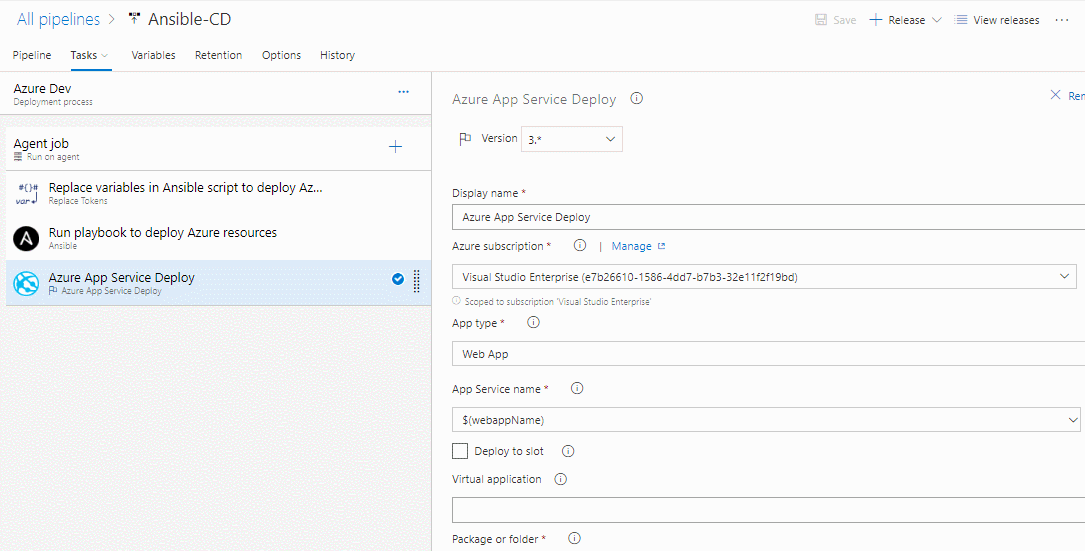Click the App type info icon
The height and width of the screenshot is (551, 1085).
click(534, 323)
